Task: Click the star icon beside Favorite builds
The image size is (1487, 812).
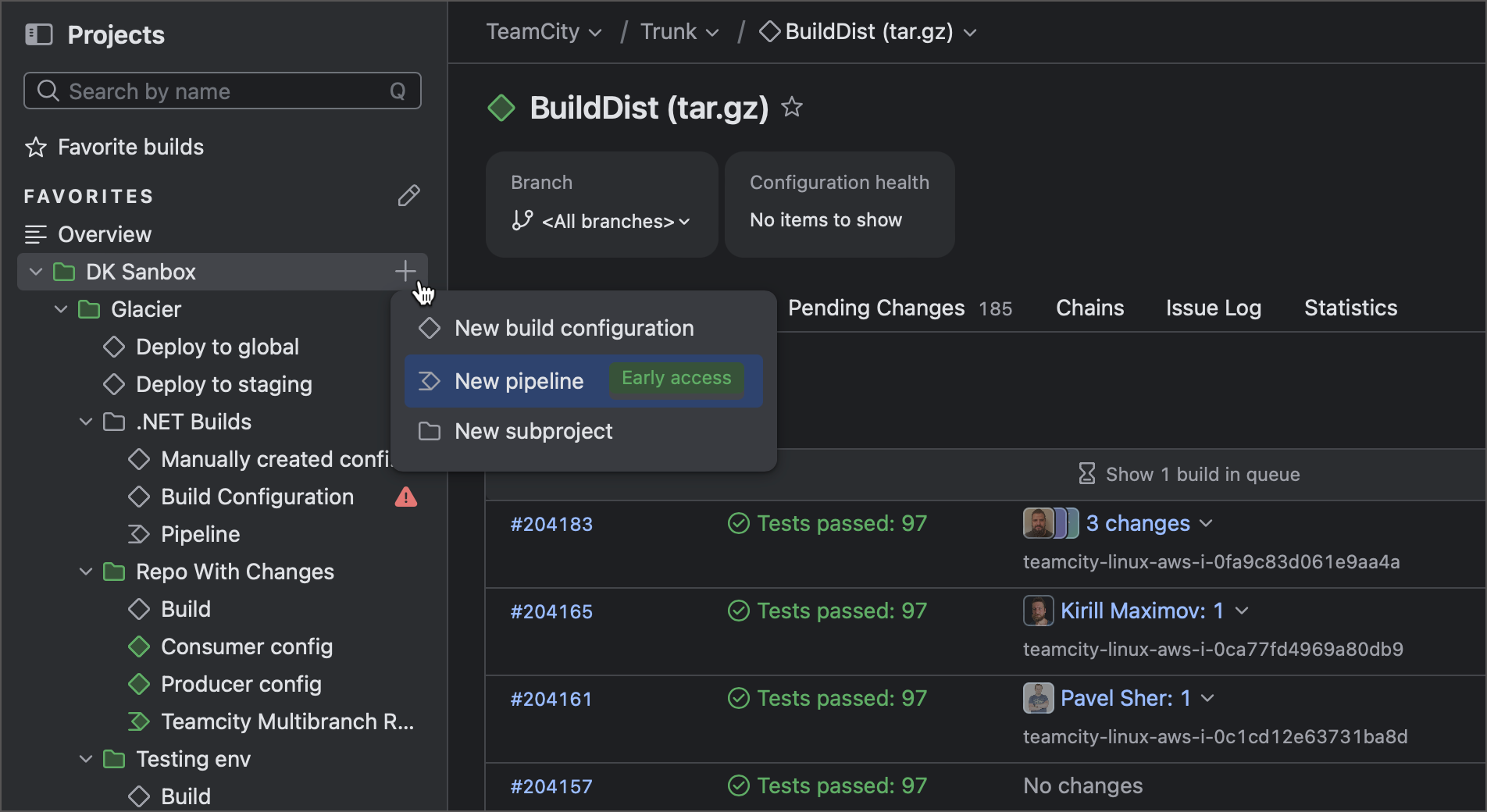Action: click(x=36, y=147)
